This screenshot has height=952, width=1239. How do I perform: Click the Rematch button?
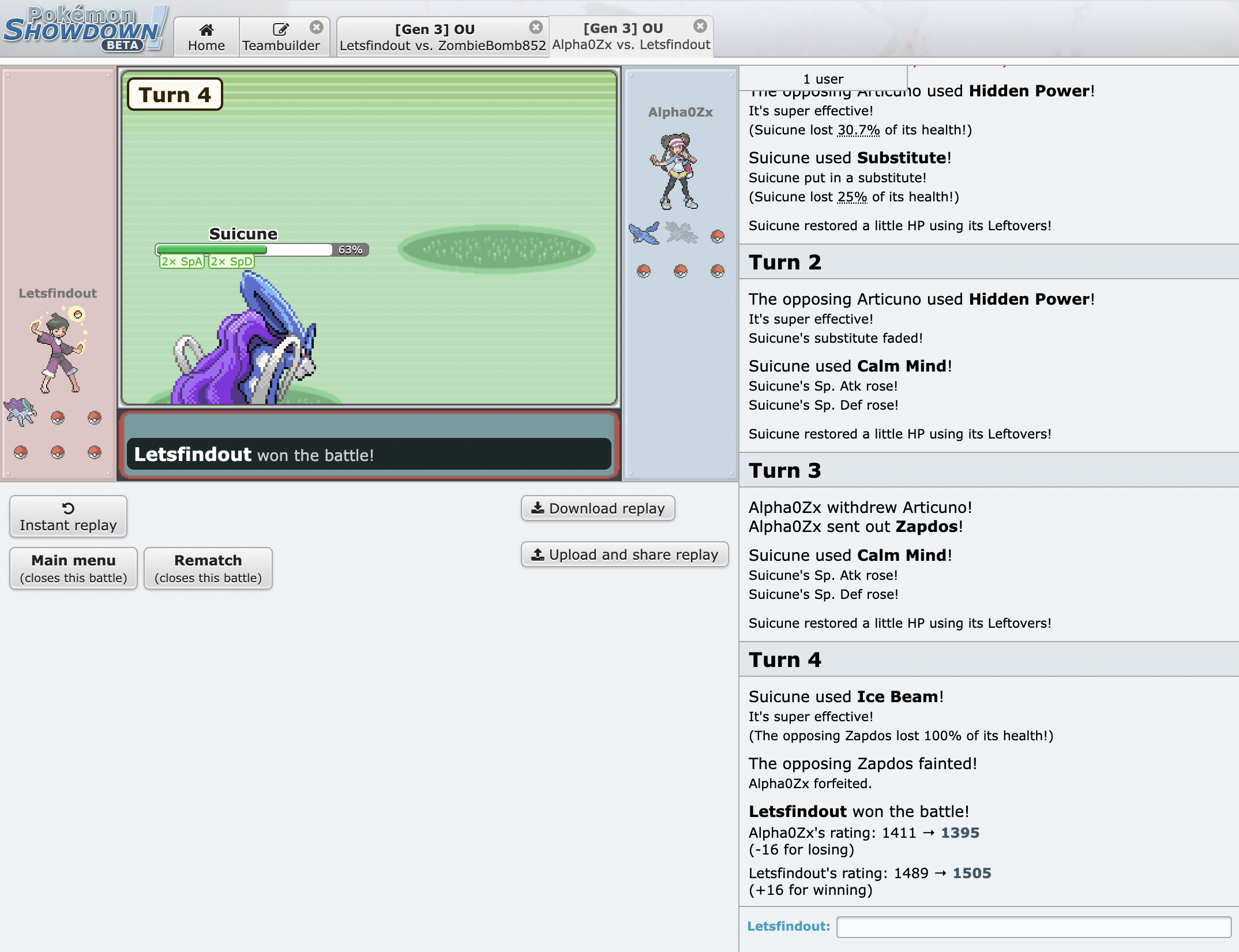click(208, 568)
